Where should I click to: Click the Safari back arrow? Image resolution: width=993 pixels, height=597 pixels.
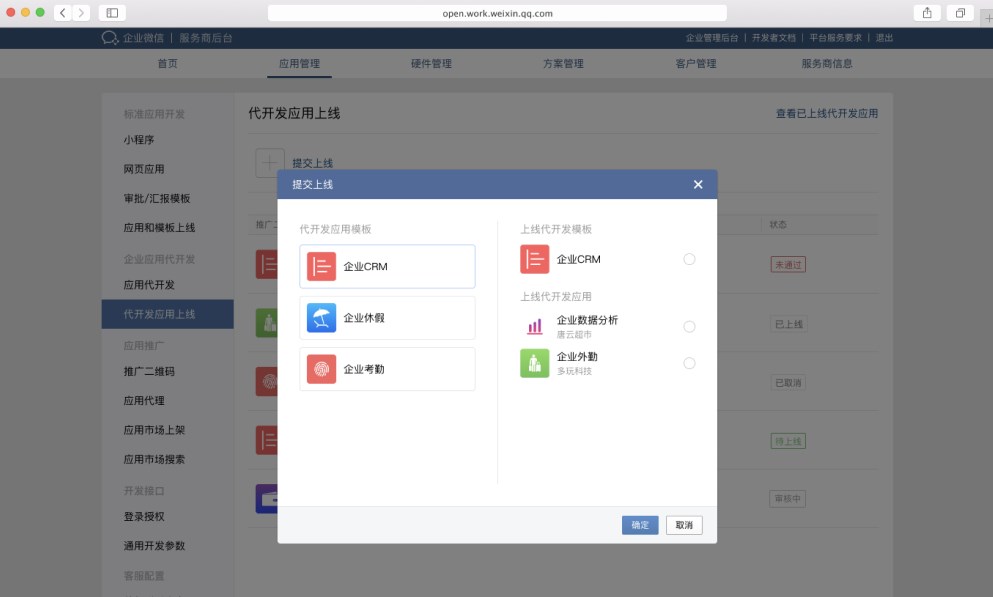(62, 13)
